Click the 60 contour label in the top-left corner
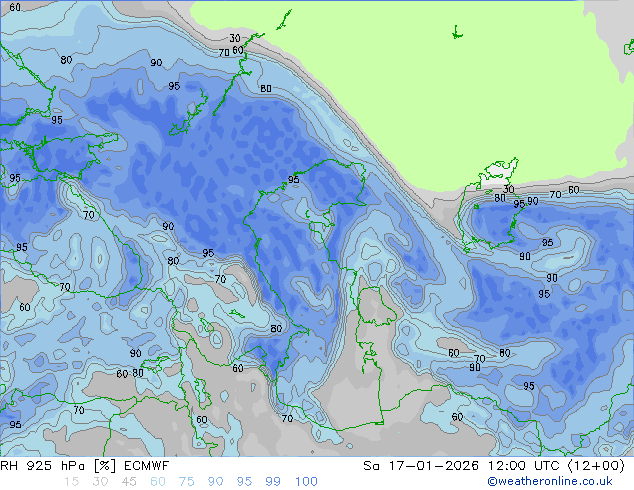 (15, 7)
